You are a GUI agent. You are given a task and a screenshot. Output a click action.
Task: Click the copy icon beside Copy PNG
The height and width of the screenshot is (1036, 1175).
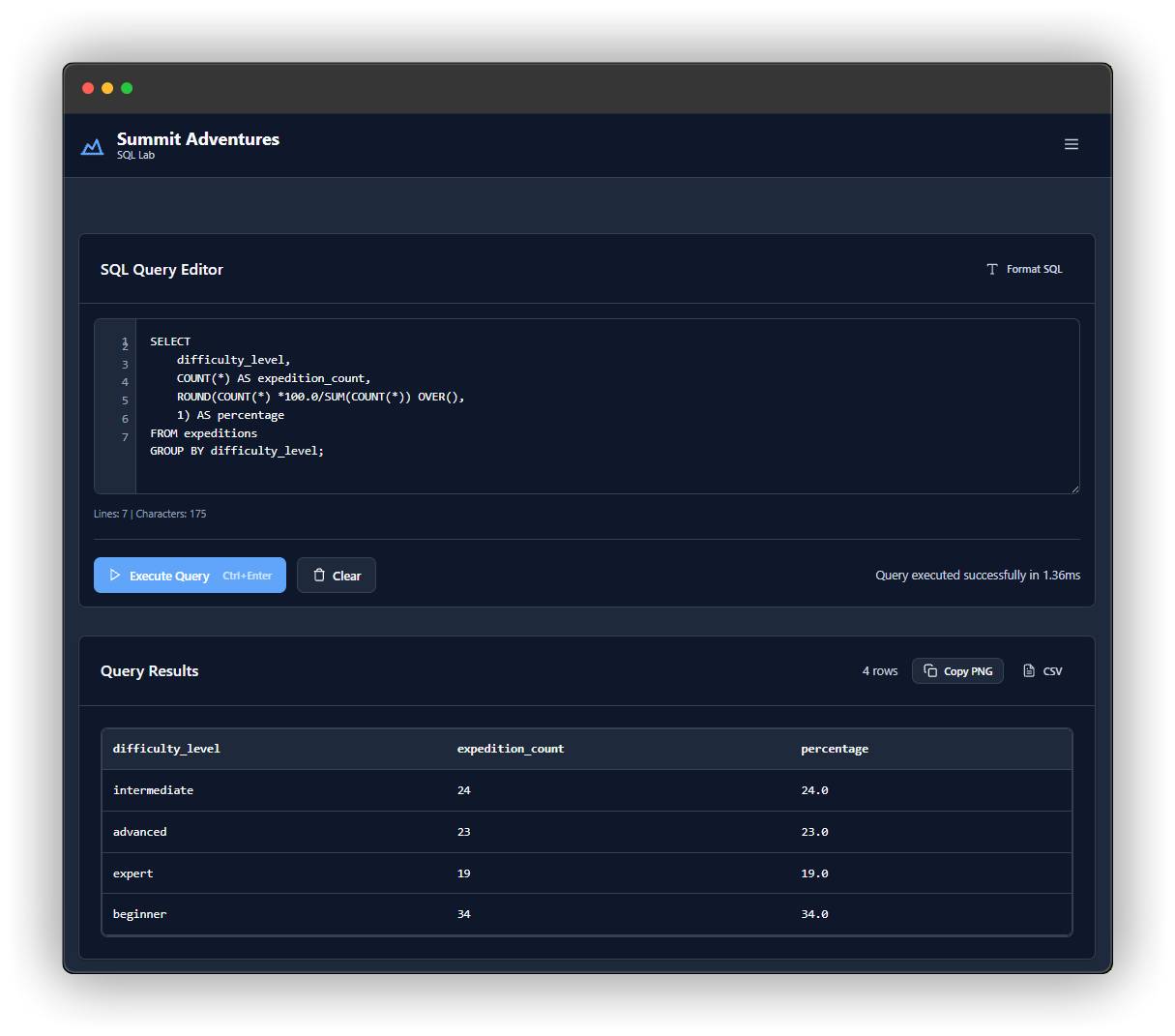(930, 671)
